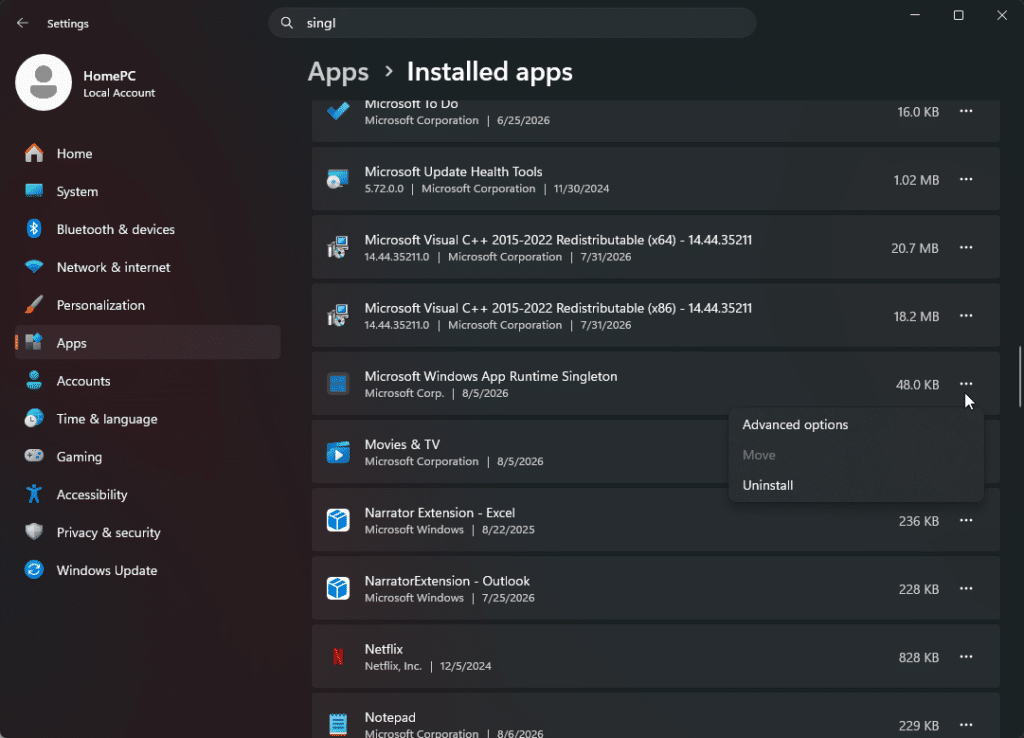Image resolution: width=1024 pixels, height=738 pixels.
Task: Open System settings
Action: click(148, 191)
